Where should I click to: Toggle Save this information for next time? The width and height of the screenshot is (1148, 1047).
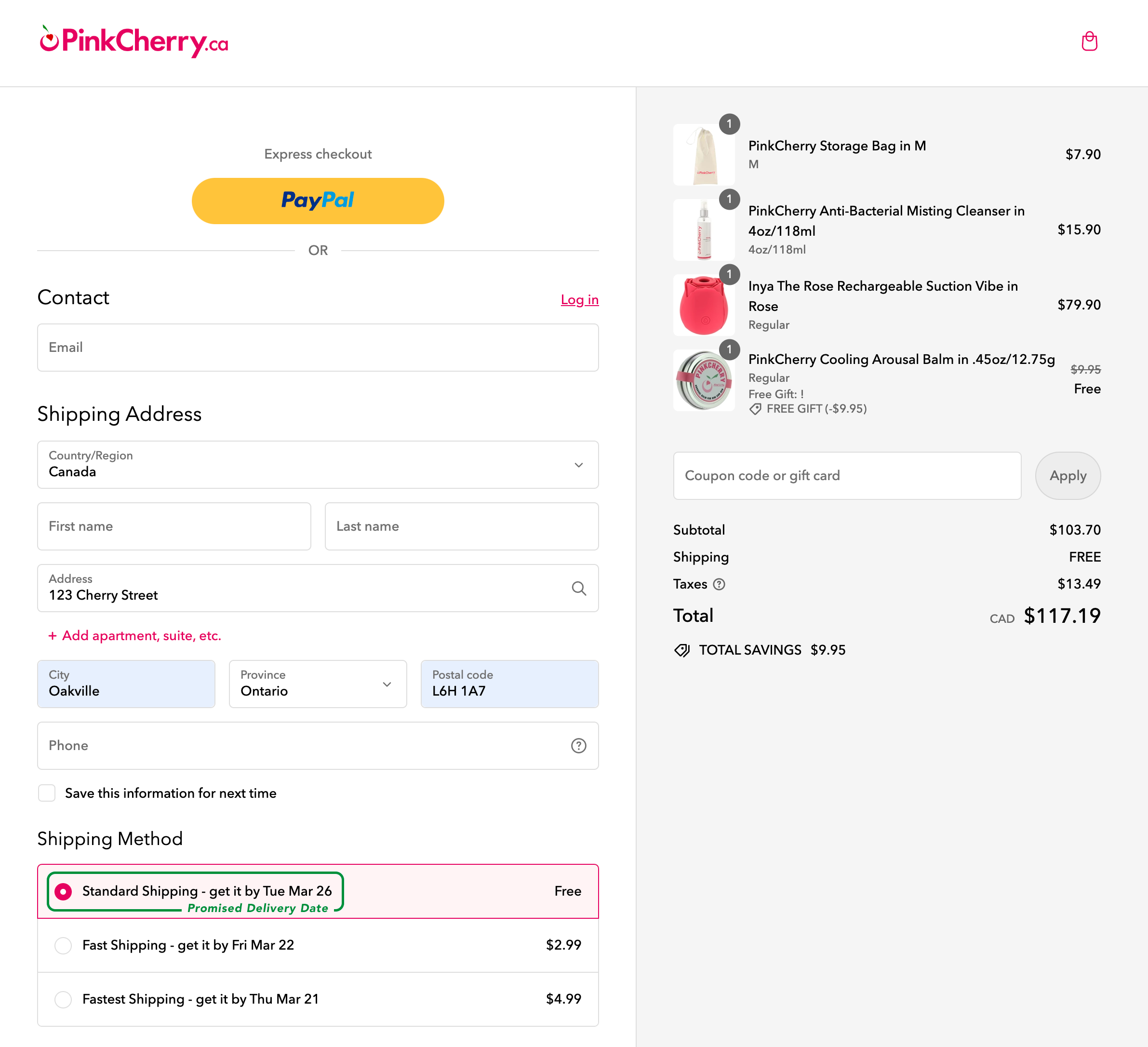click(47, 792)
